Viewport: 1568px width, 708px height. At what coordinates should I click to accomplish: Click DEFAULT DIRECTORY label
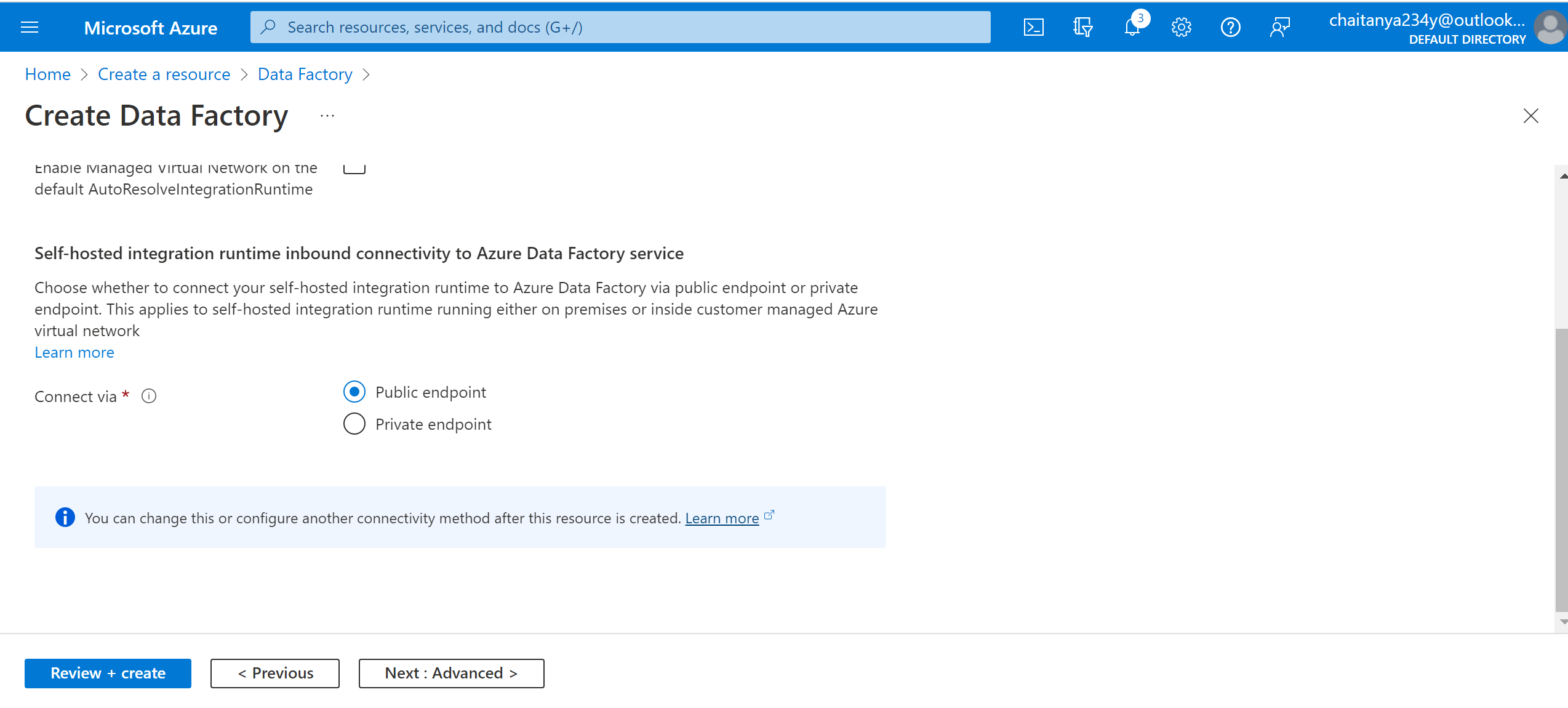1467,39
